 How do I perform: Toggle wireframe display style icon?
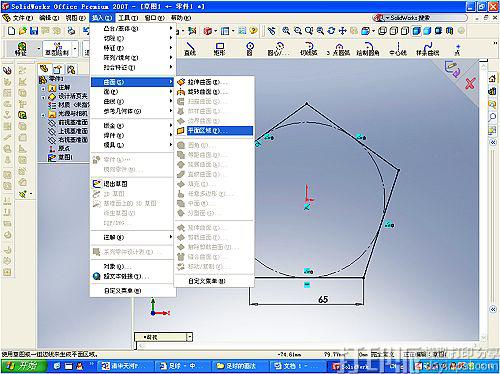point(383,31)
